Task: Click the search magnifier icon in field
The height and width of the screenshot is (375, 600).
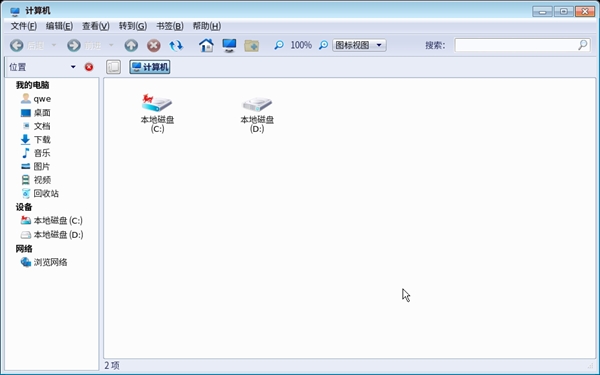Action: (x=582, y=45)
